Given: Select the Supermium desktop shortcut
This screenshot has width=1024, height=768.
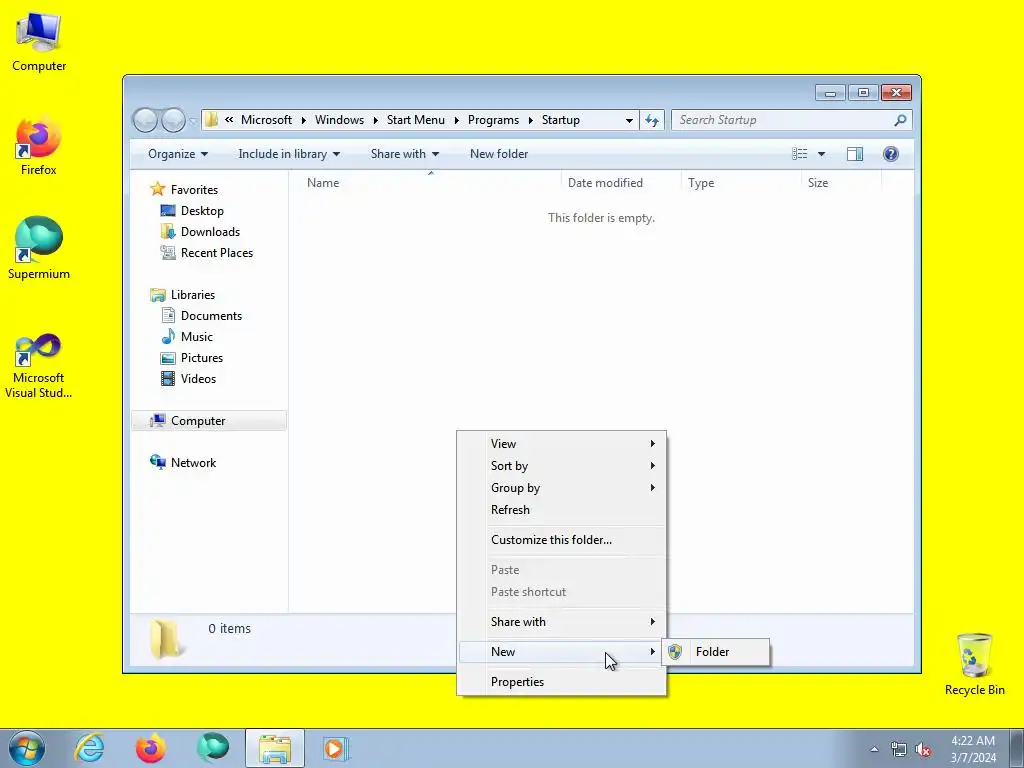Looking at the screenshot, I should coord(39,249).
